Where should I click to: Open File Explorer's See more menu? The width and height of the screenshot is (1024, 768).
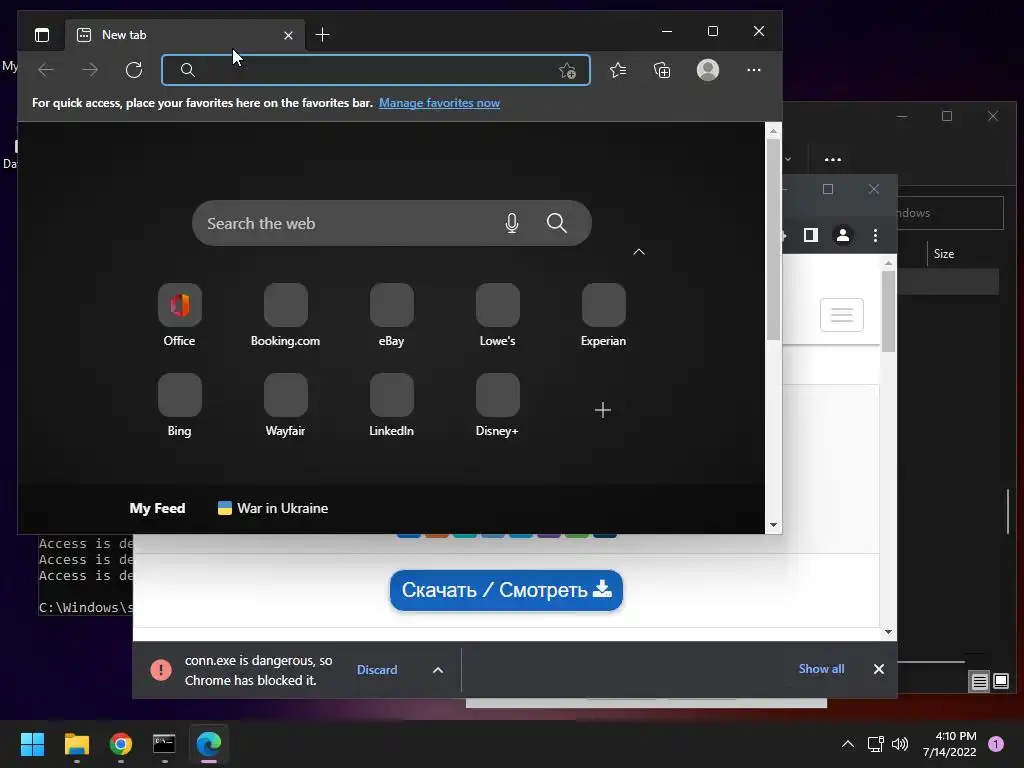833,159
